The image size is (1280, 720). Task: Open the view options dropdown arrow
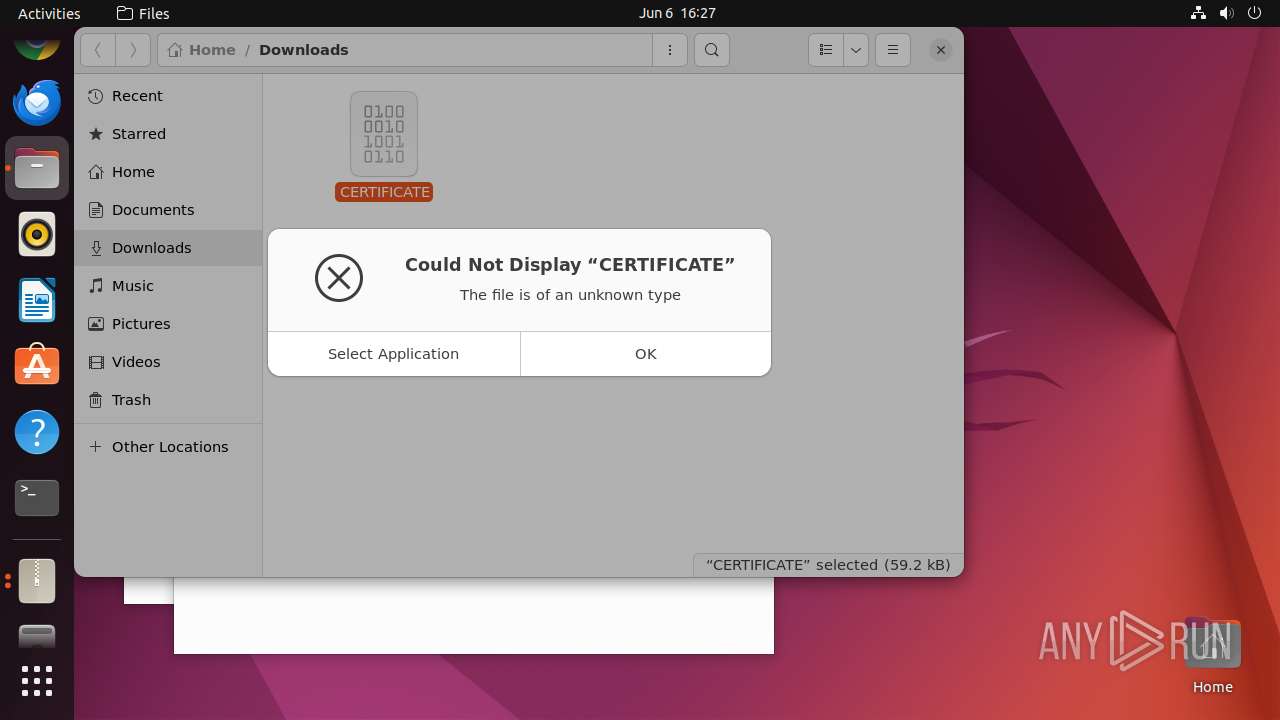click(856, 50)
